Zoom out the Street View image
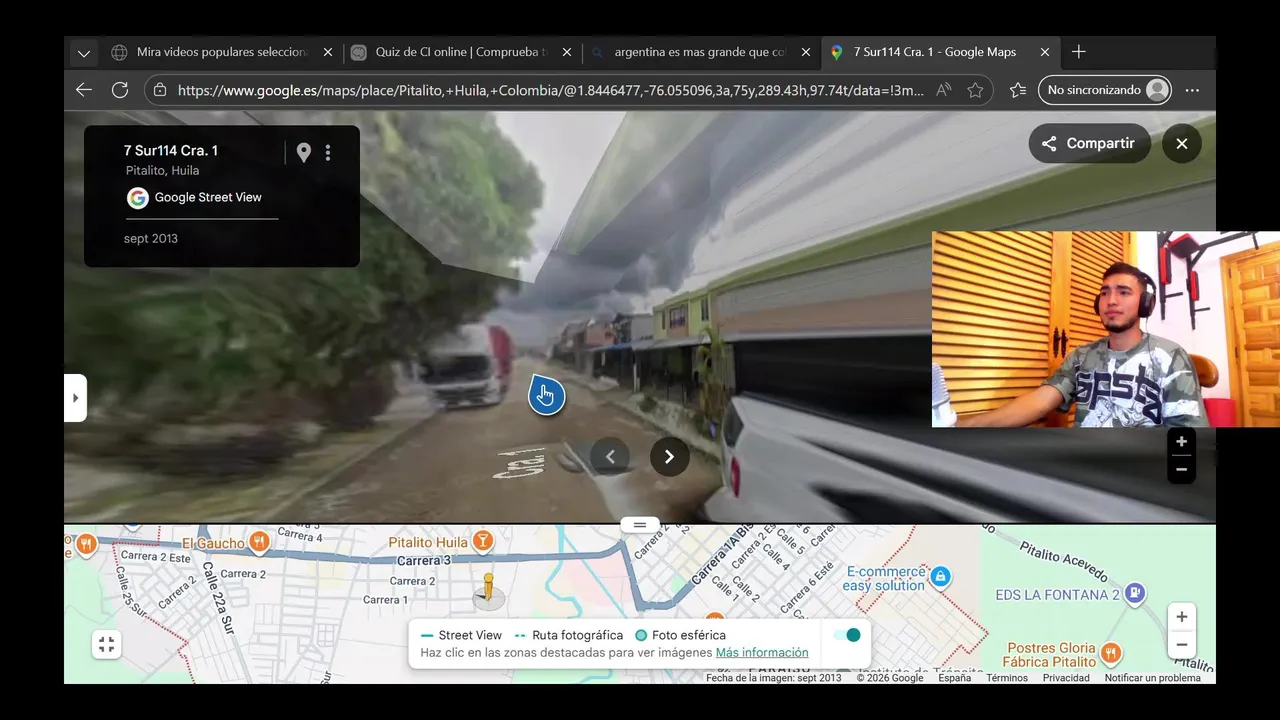Image resolution: width=1280 pixels, height=720 pixels. (x=1181, y=469)
